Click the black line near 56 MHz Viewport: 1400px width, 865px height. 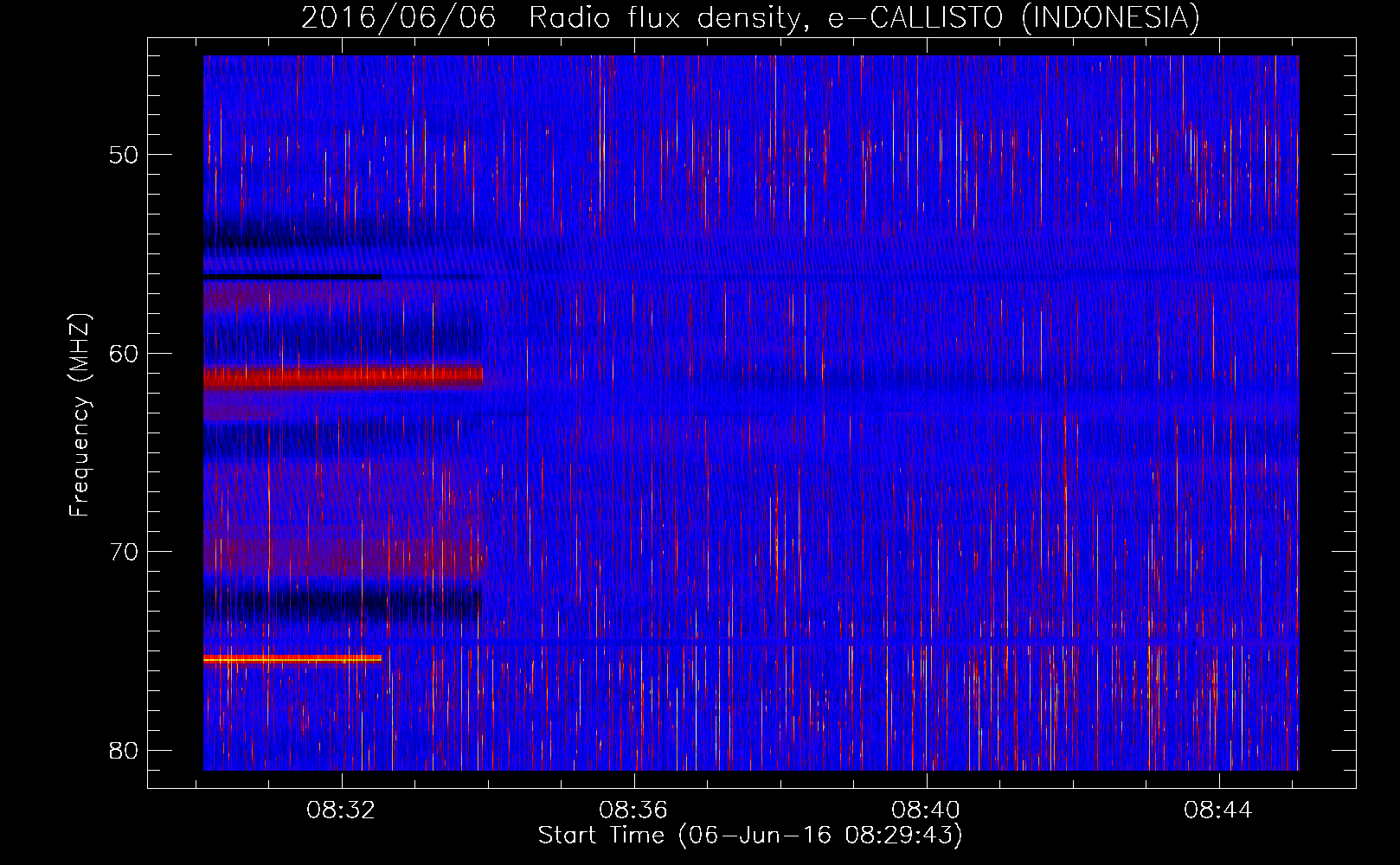[x=292, y=277]
